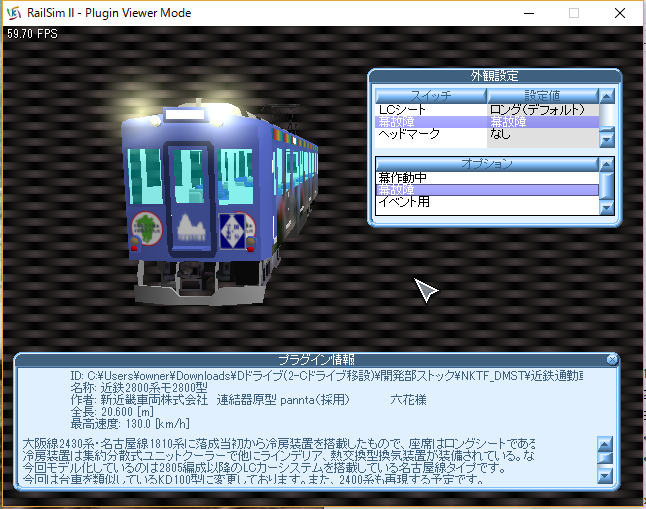Click the blue train model preview
Viewport: 646px width, 509px height.
coord(218,202)
